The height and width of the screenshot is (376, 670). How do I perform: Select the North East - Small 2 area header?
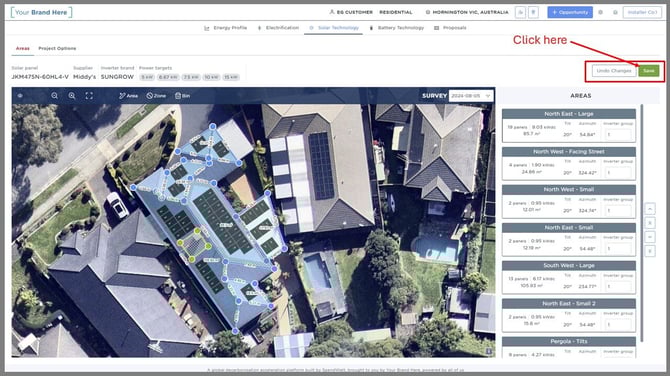(569, 303)
